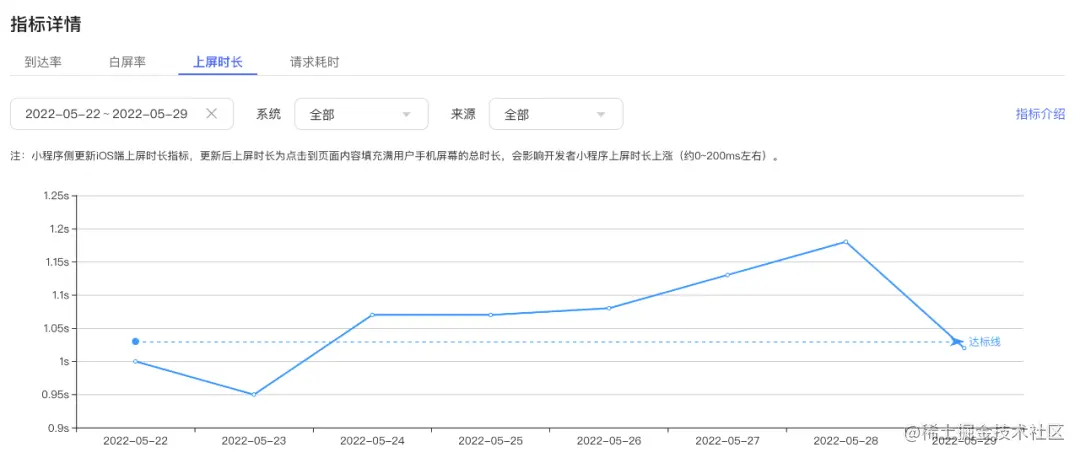Select the 2022-05-24 data point at 1.07s
Viewport: 1080px width, 458px height.
click(373, 315)
